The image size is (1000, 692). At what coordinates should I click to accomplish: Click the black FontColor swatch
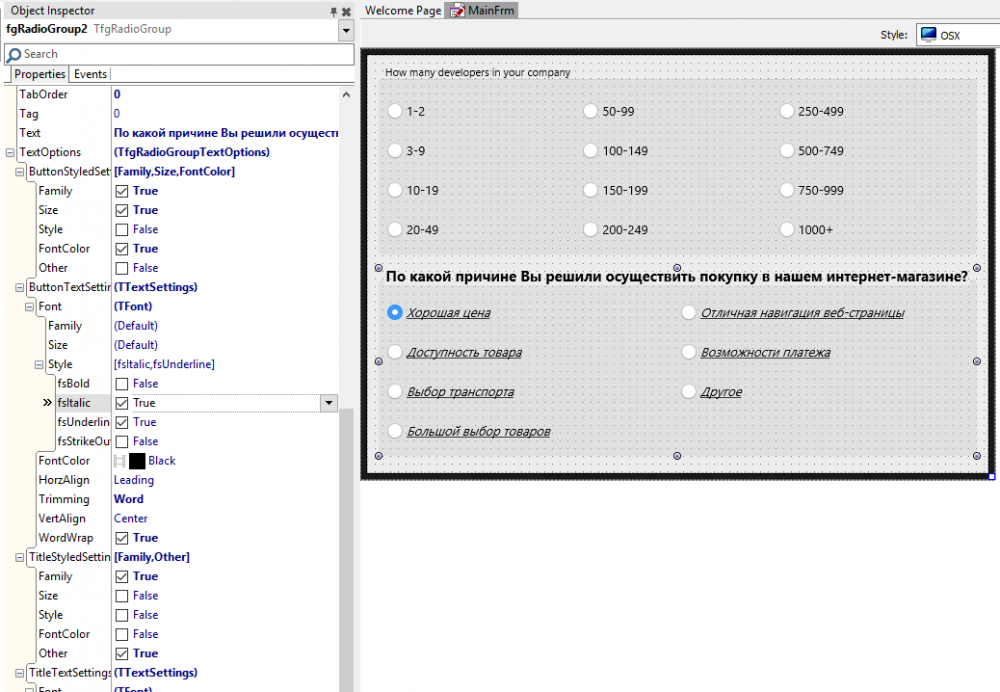coord(137,461)
